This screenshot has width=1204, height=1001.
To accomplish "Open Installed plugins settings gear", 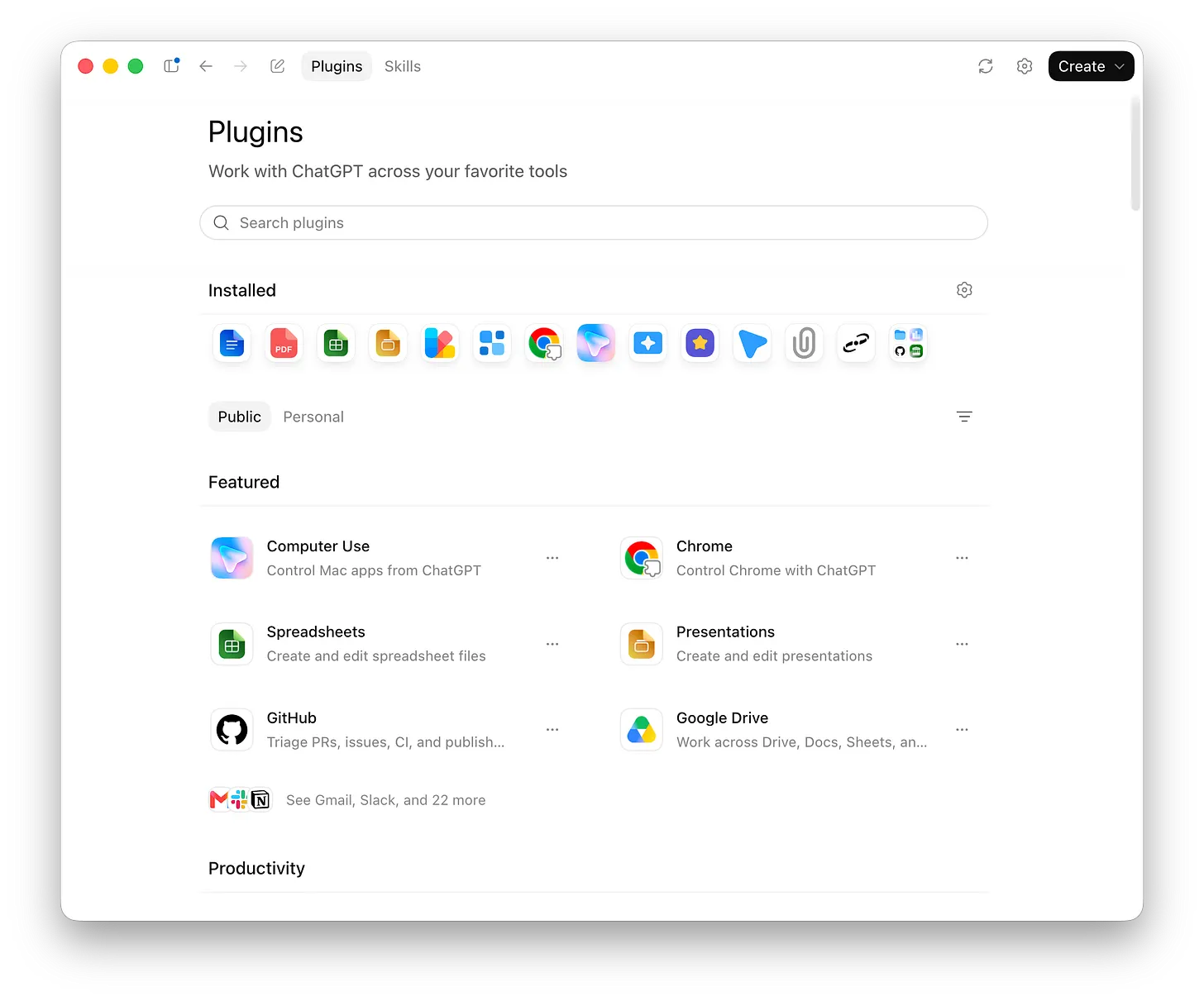I will [964, 290].
